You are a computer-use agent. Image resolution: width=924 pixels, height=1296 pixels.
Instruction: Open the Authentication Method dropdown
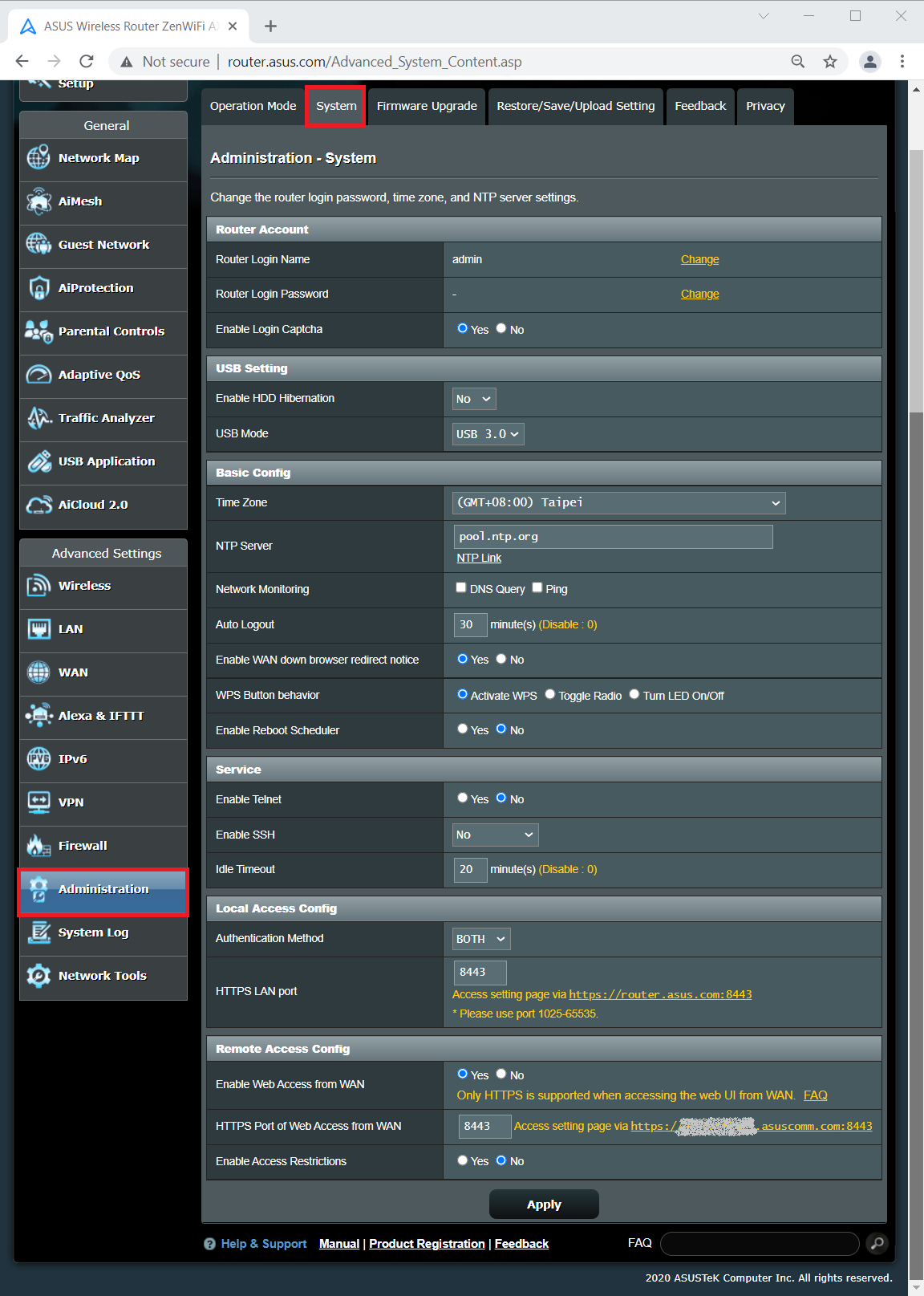[x=481, y=939]
